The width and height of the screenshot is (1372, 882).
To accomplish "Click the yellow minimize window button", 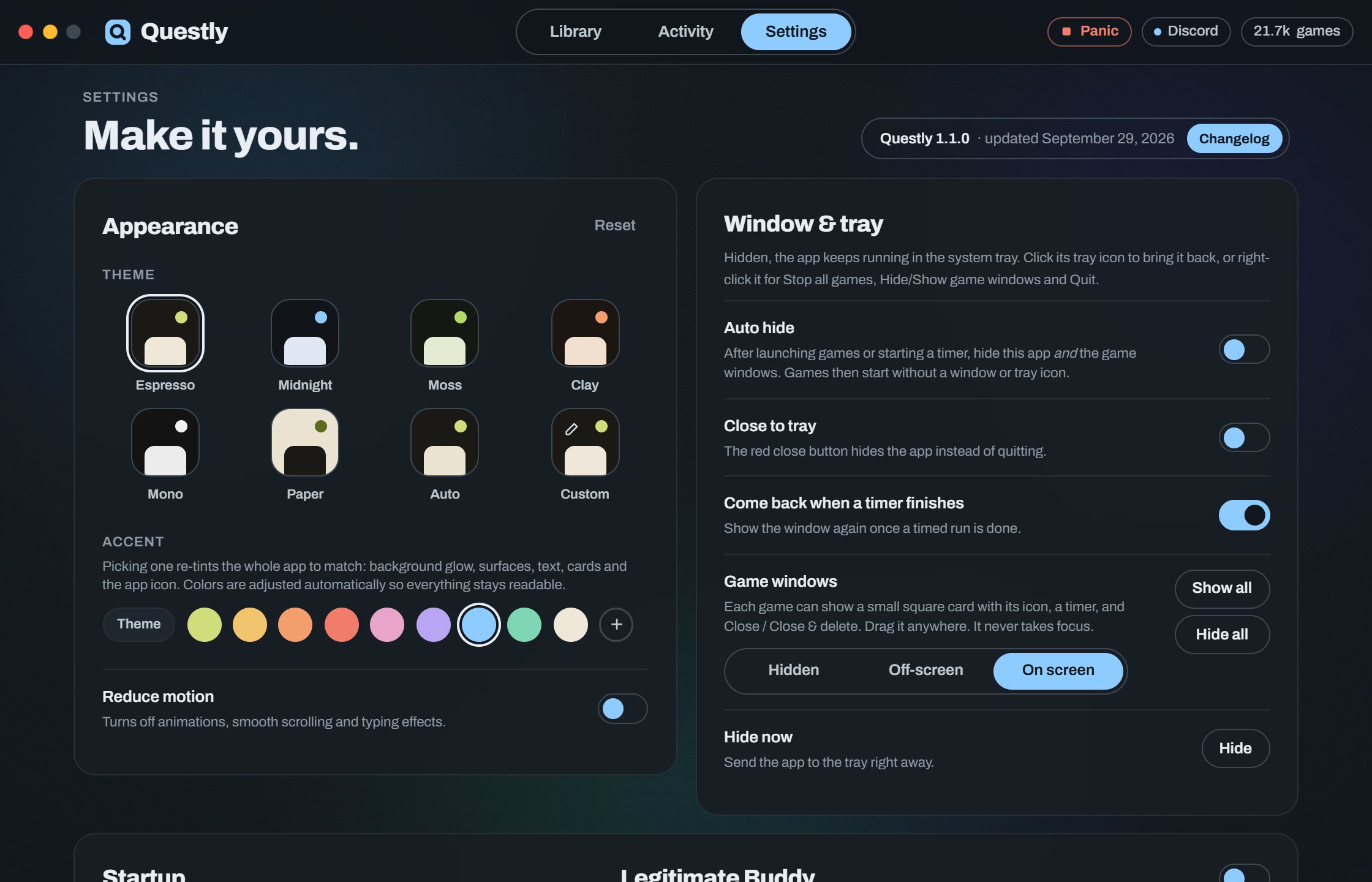I will (50, 32).
